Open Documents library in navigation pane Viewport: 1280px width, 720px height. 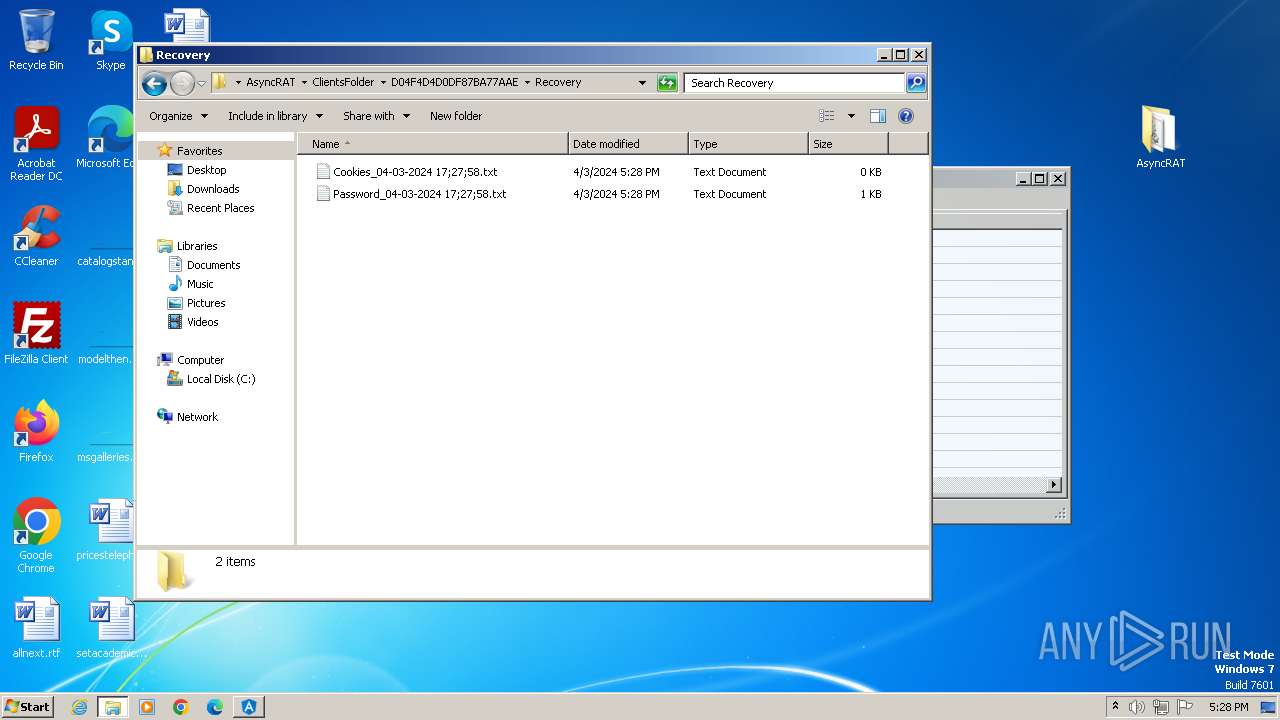213,265
